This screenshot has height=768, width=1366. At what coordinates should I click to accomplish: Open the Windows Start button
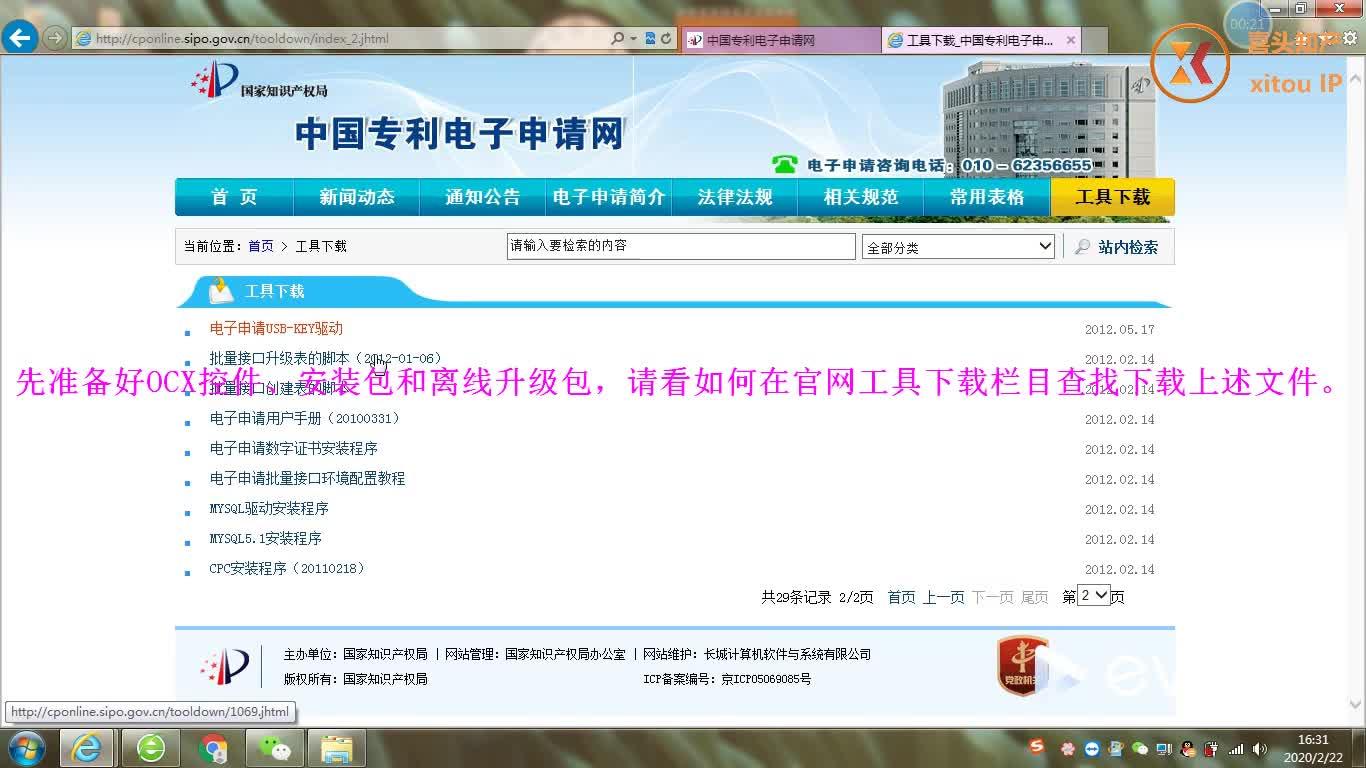coord(24,748)
